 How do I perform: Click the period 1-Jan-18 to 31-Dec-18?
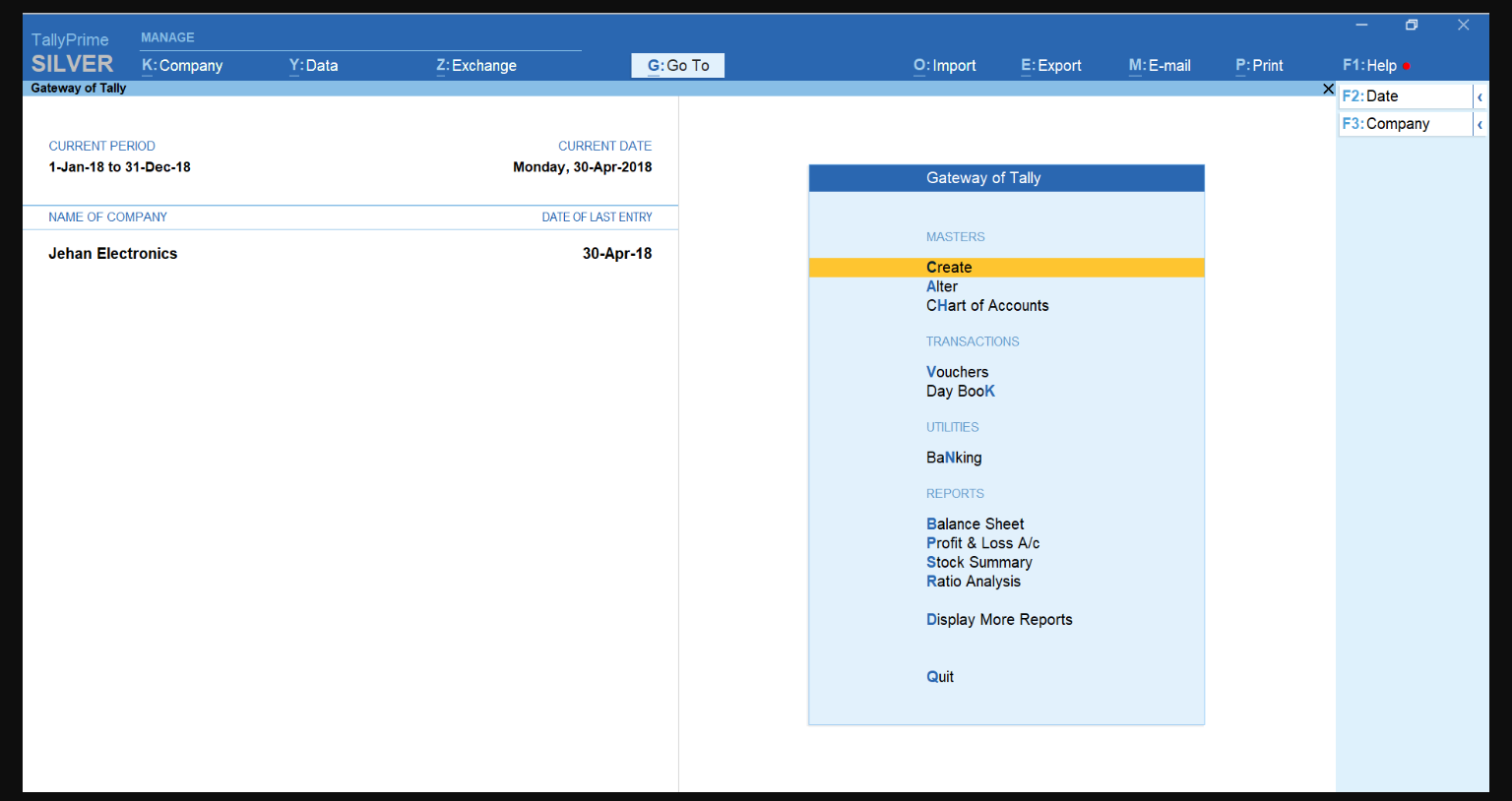[119, 167]
